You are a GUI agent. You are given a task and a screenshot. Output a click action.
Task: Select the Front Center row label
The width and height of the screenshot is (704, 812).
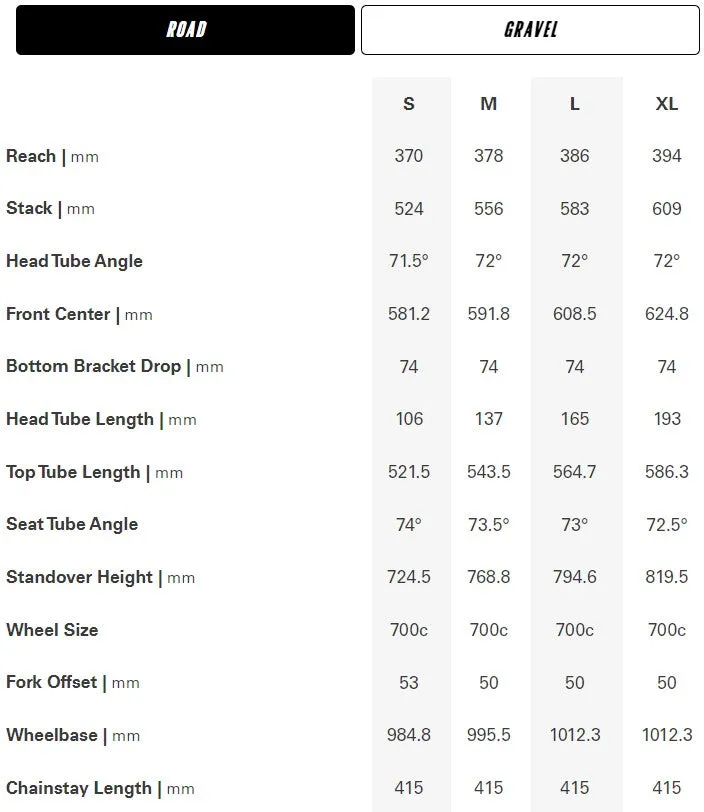[x=79, y=314]
